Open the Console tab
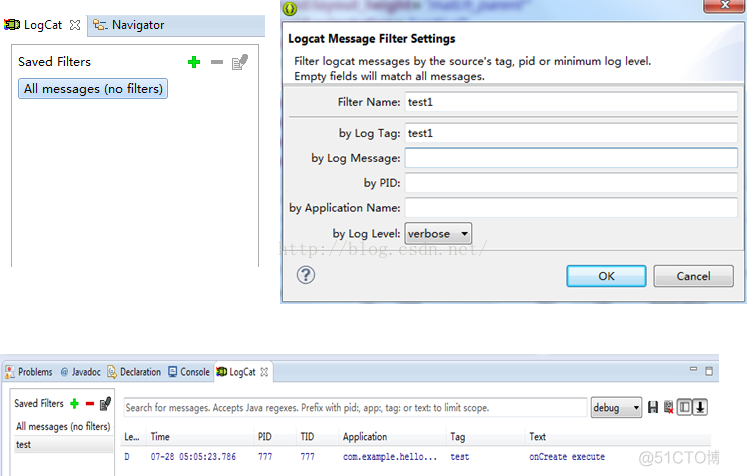Screen dimensions: 747x476 (x=189, y=372)
